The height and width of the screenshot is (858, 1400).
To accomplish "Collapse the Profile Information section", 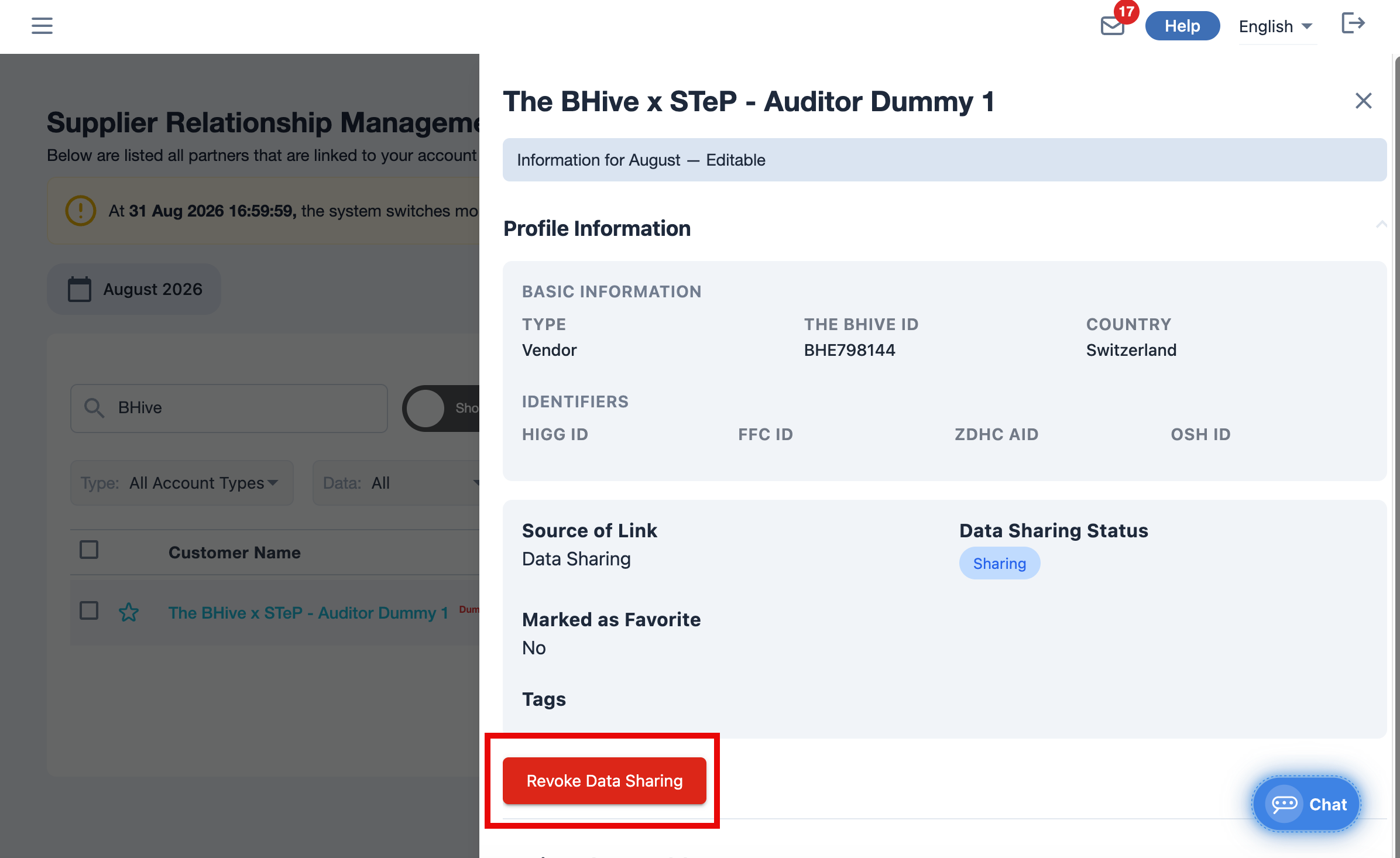I will point(1381,225).
